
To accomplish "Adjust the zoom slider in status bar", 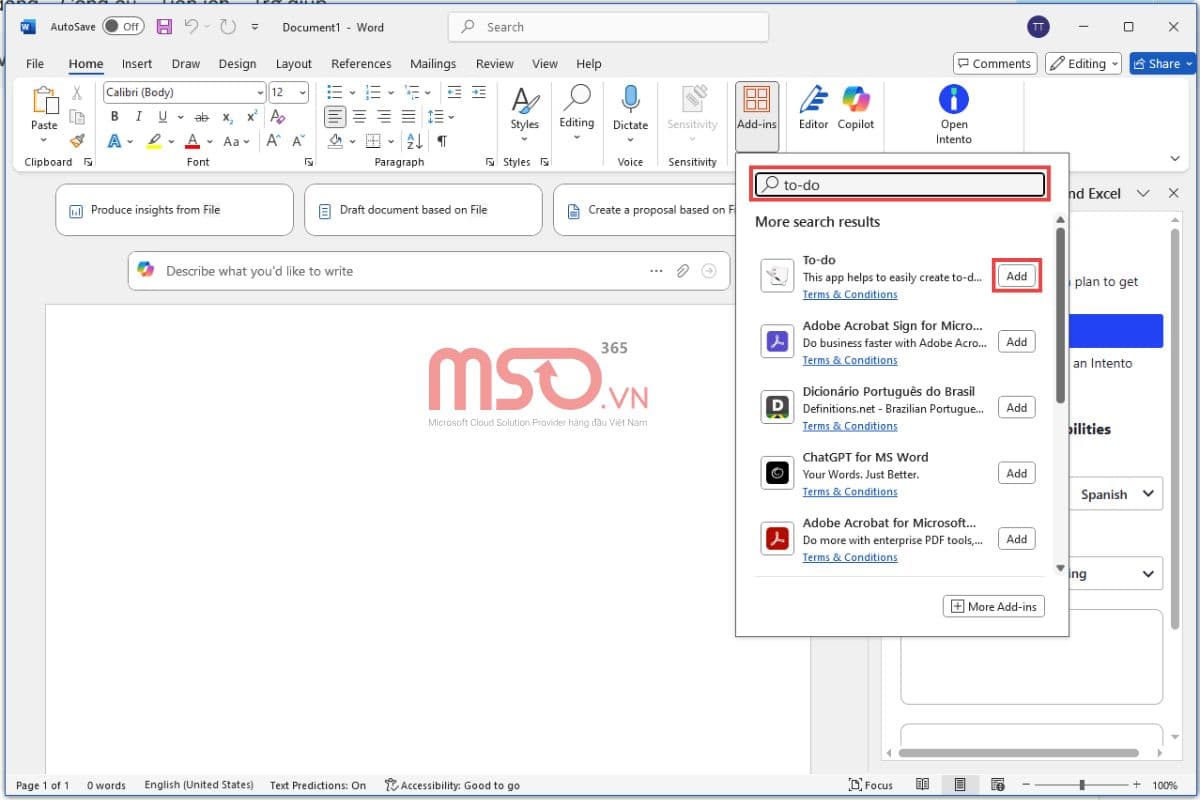I will click(x=1080, y=785).
